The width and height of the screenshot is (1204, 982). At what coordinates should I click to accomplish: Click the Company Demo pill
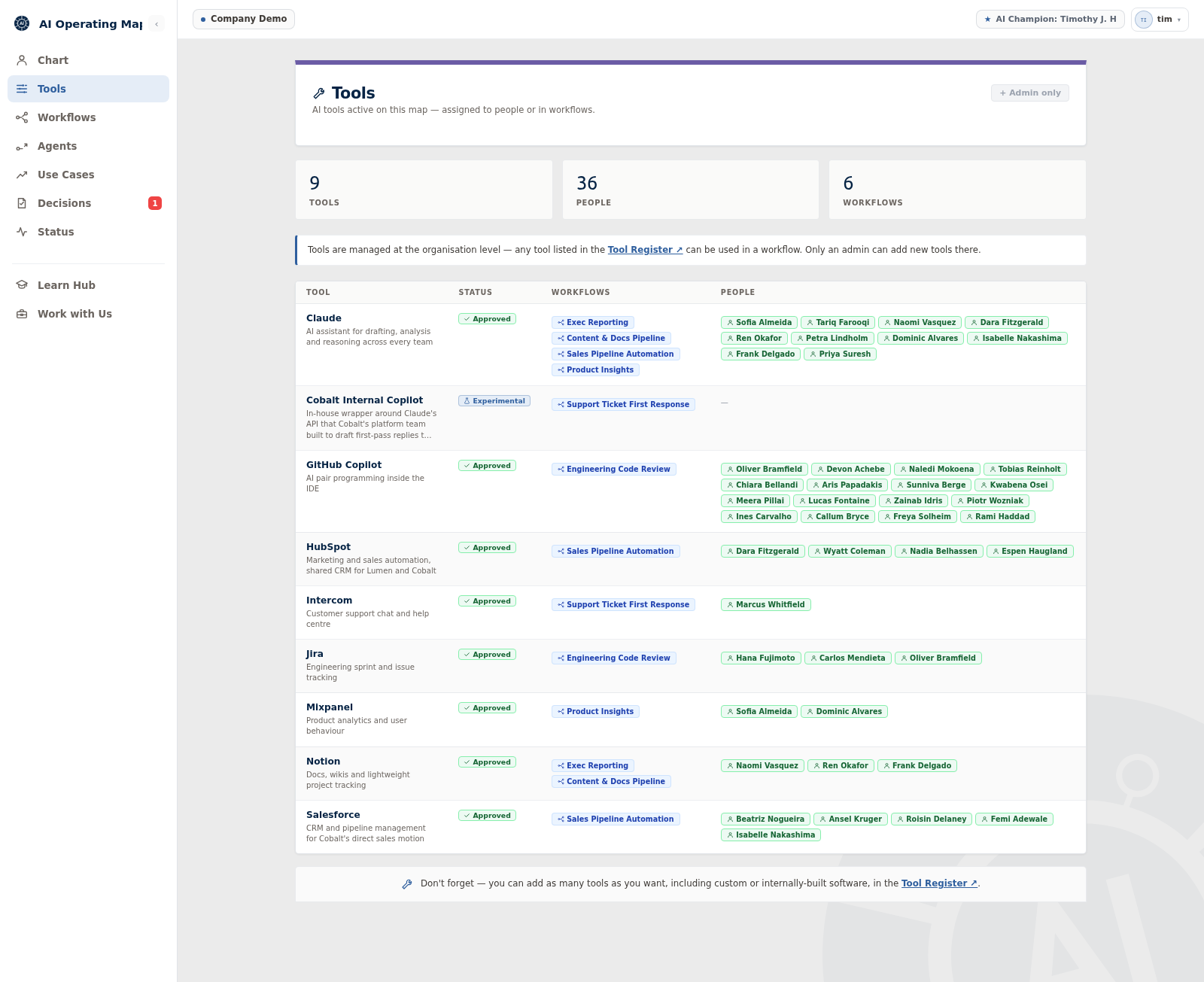(244, 19)
